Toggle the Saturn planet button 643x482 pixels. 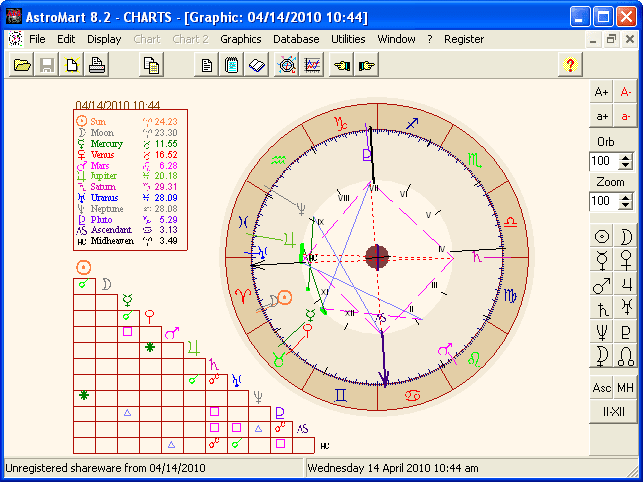(602, 308)
